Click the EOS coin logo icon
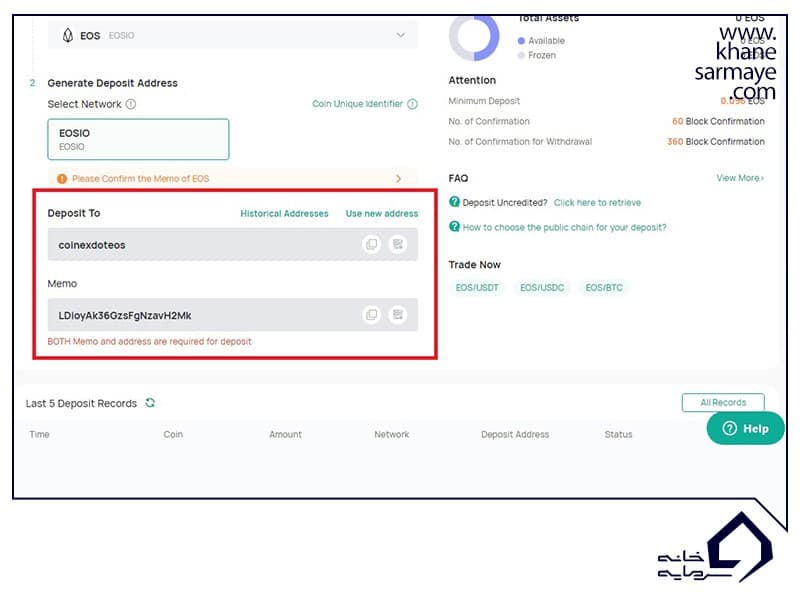This screenshot has height=600, width=800. click(67, 35)
